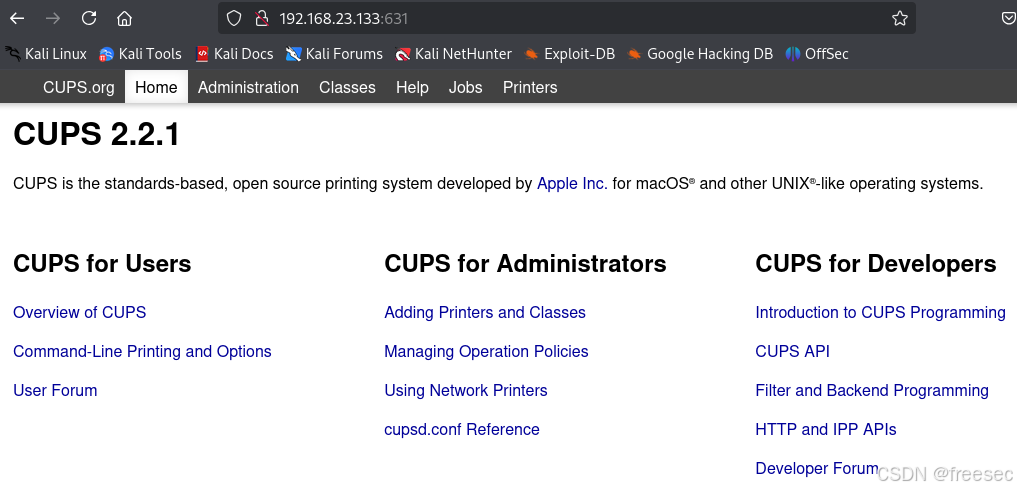Open the Kali Linux bookmark
Viewport: 1017px width, 492px height.
pos(46,54)
